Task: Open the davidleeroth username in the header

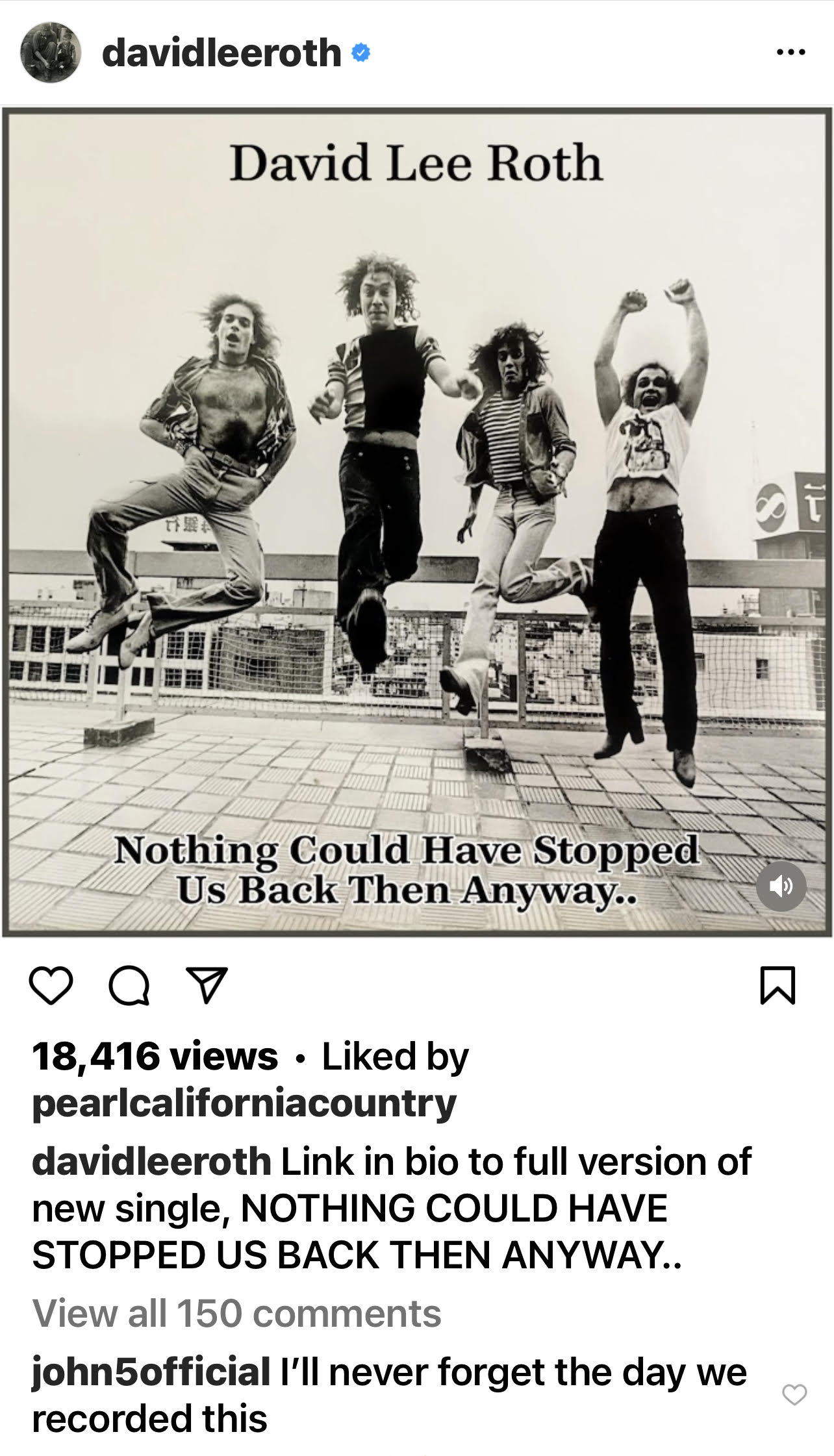Action: point(221,52)
